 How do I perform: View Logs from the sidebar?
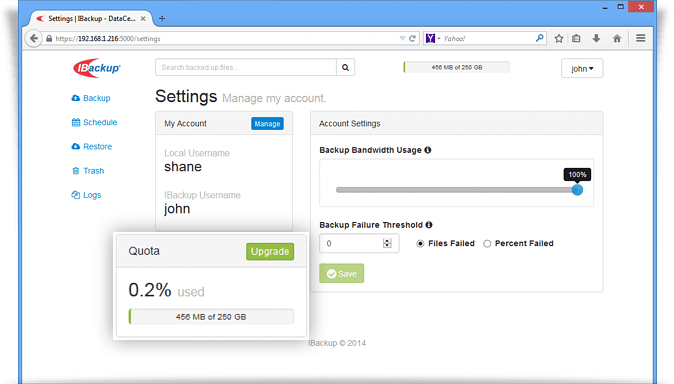86,195
